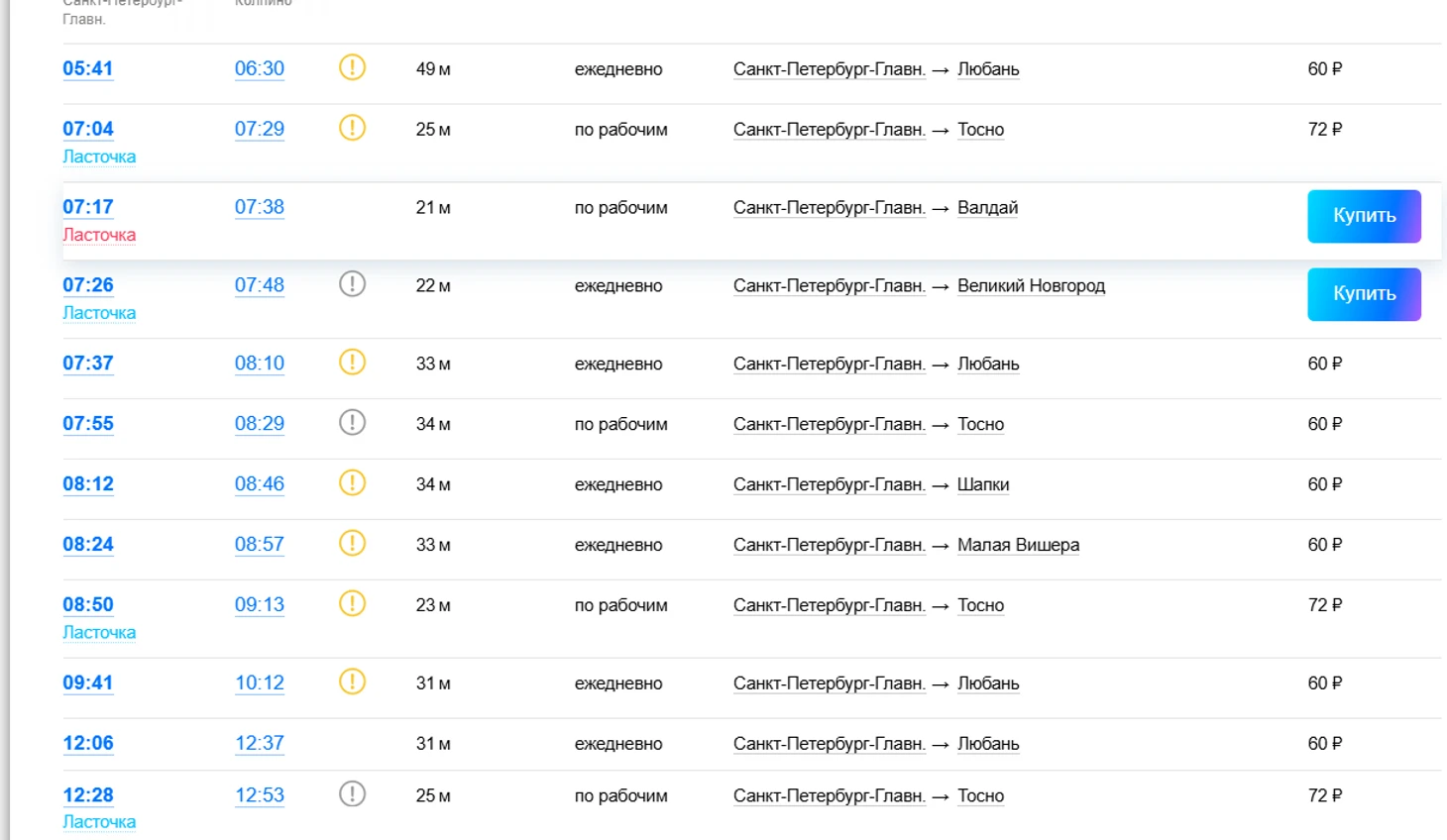
Task: Click the yellow warning icon for 08:50 train
Action: [x=352, y=603]
